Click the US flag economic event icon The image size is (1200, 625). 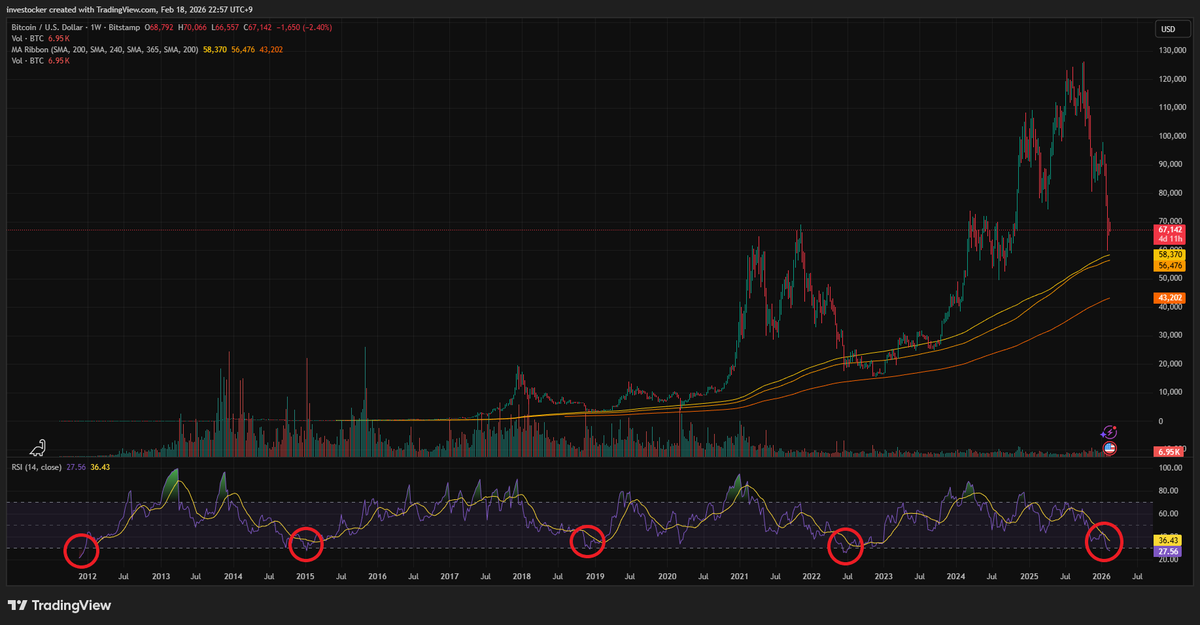[1108, 448]
